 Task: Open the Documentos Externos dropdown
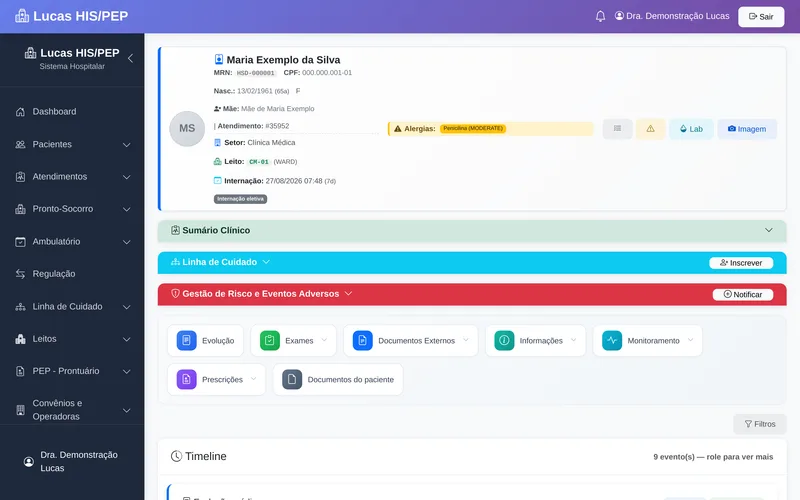(x=411, y=340)
